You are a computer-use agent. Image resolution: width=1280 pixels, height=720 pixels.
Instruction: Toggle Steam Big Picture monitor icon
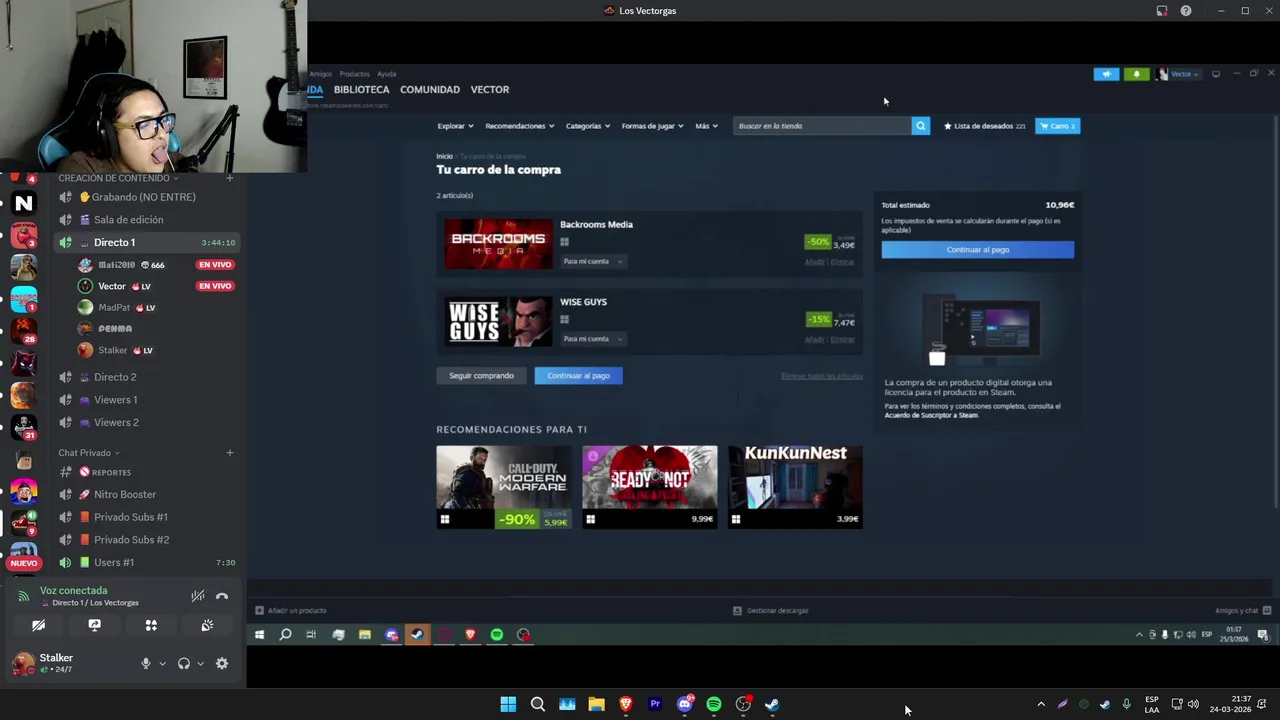[1216, 74]
